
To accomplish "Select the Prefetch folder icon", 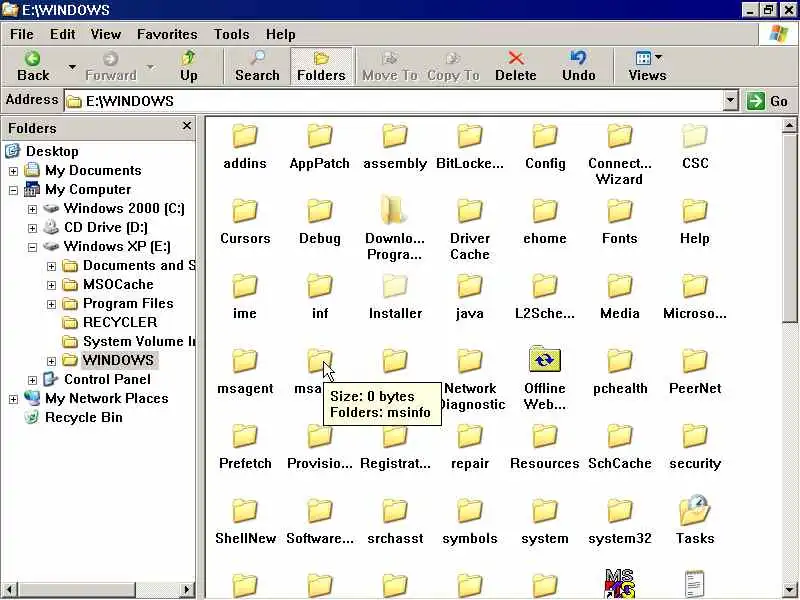I will pyautogui.click(x=245, y=436).
